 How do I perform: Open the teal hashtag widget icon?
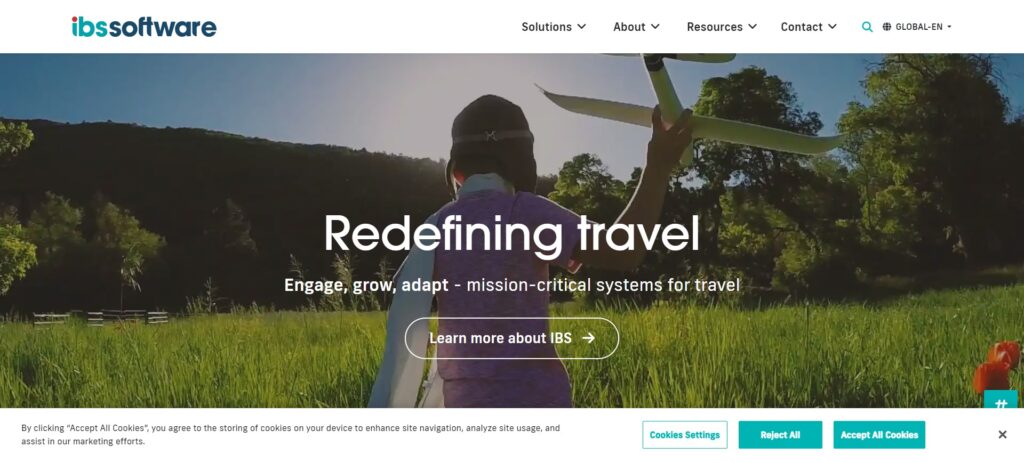(x=1000, y=401)
